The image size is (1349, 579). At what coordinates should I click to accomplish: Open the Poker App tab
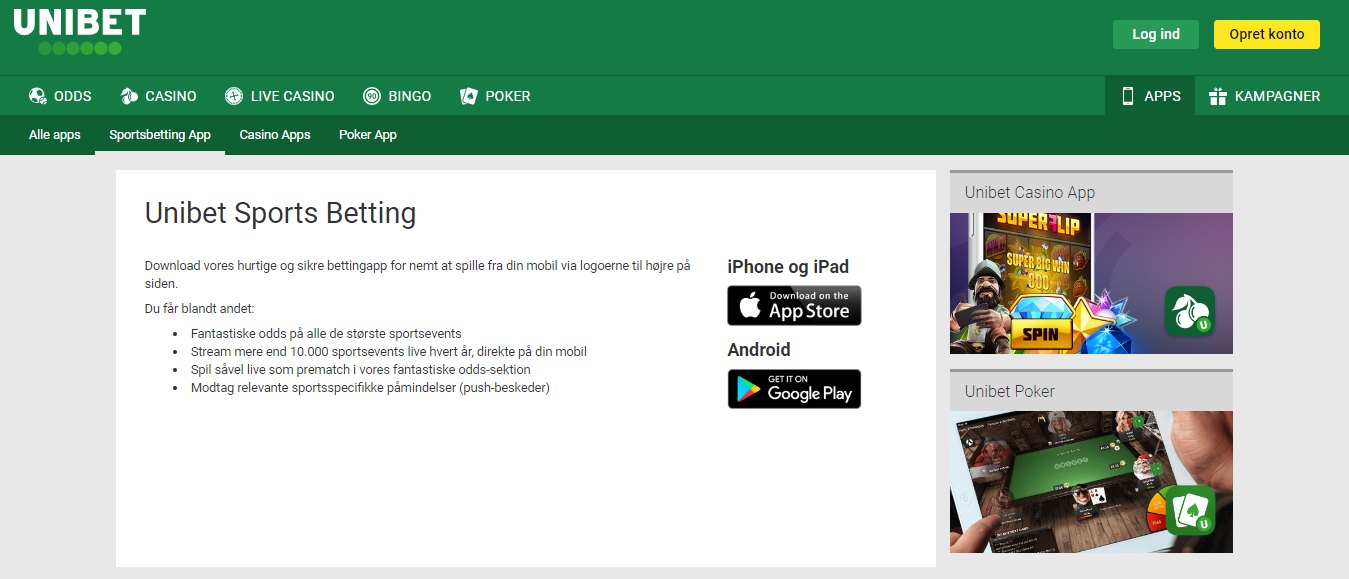(368, 135)
